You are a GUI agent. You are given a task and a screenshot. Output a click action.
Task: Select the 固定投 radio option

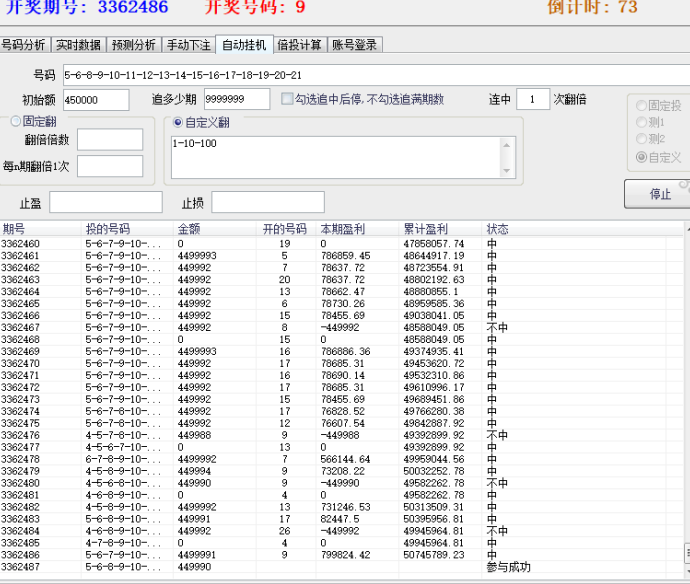[x=641, y=106]
